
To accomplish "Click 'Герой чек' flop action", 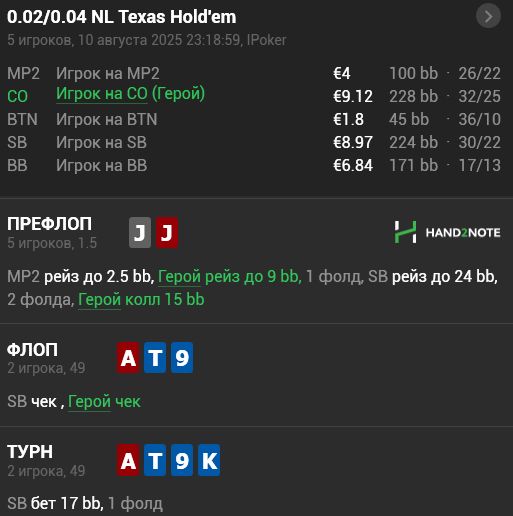I will tap(104, 401).
